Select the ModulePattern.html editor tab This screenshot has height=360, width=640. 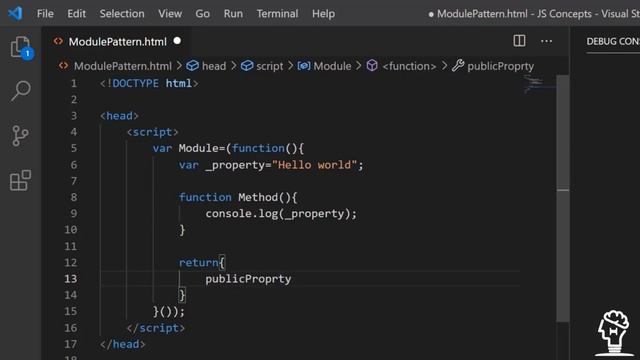coord(117,42)
